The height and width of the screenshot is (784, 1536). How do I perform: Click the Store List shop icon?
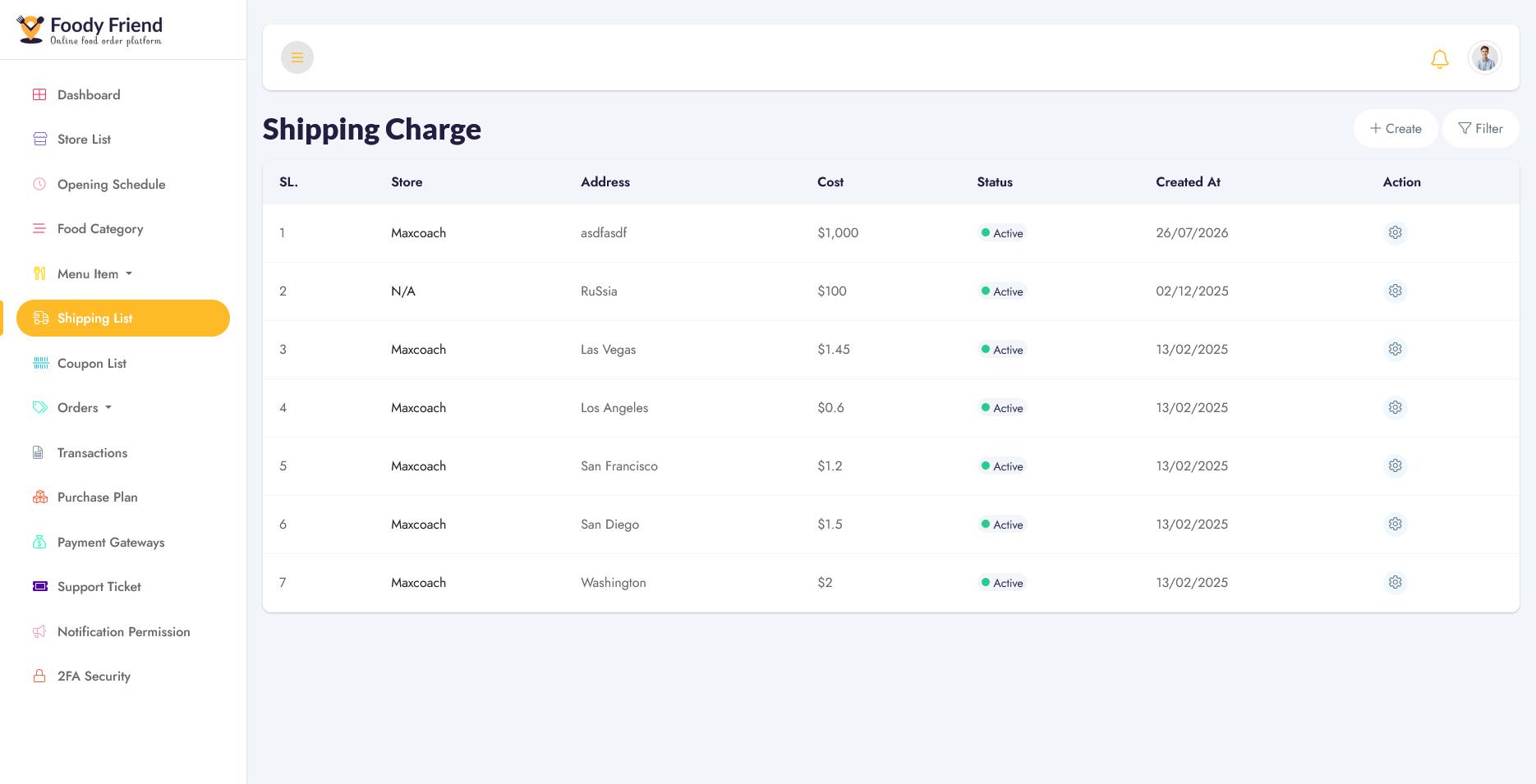pos(39,139)
